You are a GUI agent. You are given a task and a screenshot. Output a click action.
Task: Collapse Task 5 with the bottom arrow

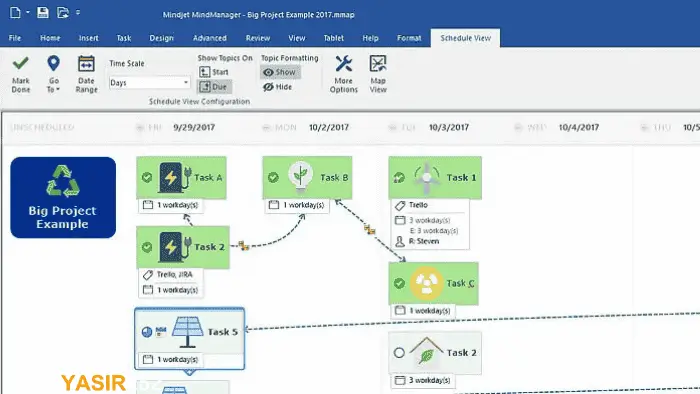[189, 372]
